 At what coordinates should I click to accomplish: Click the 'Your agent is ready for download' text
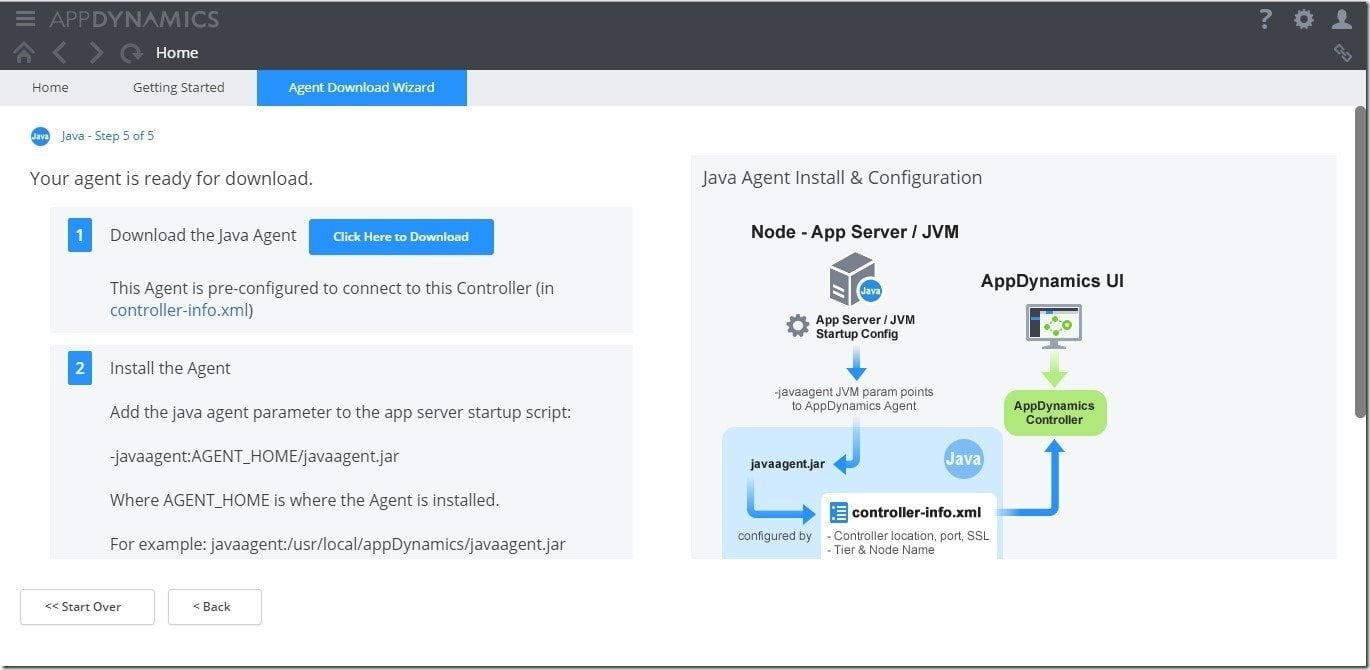point(171,179)
